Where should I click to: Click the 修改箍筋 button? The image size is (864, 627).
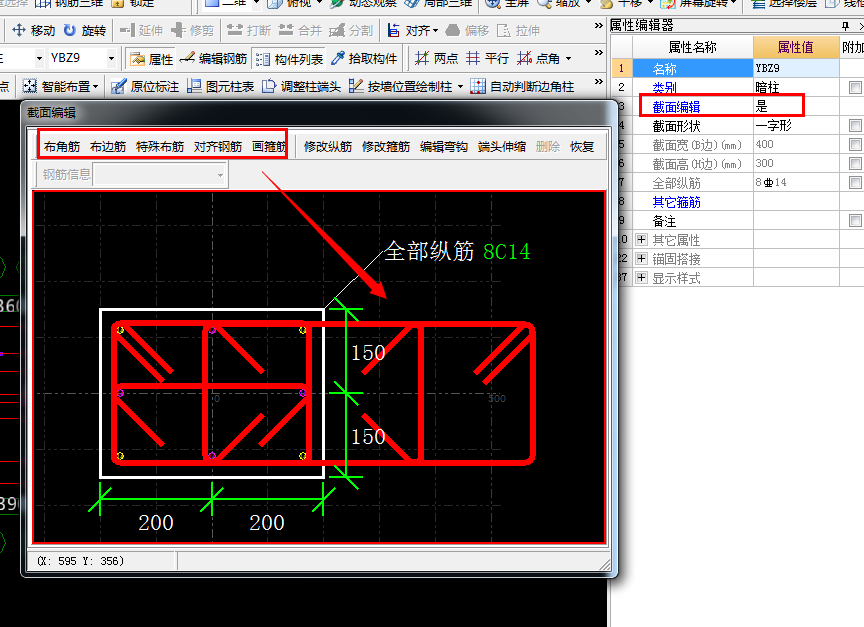(x=386, y=147)
